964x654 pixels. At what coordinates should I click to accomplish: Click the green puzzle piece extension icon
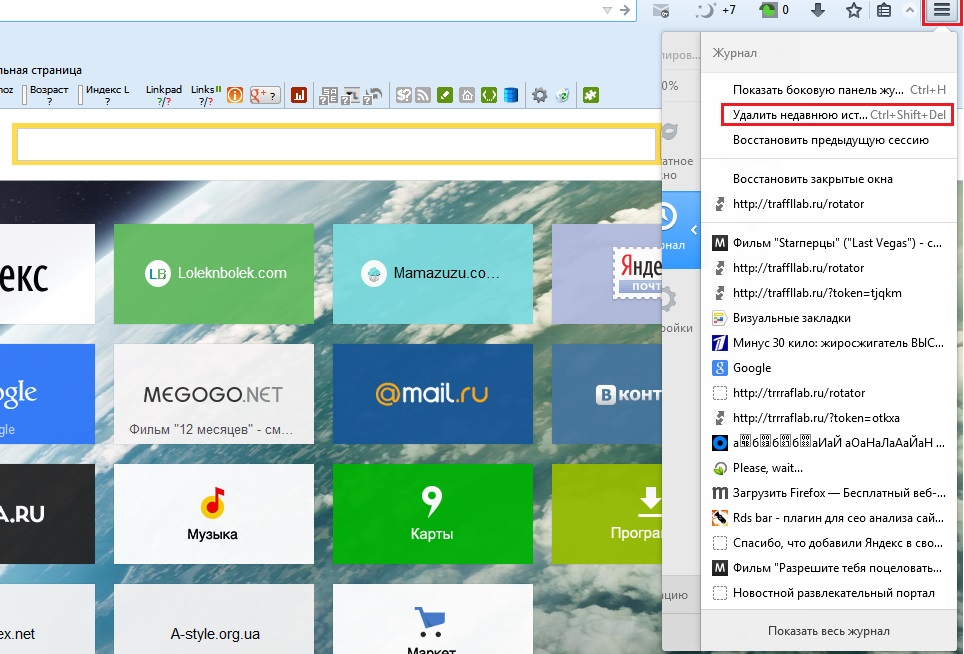(590, 95)
